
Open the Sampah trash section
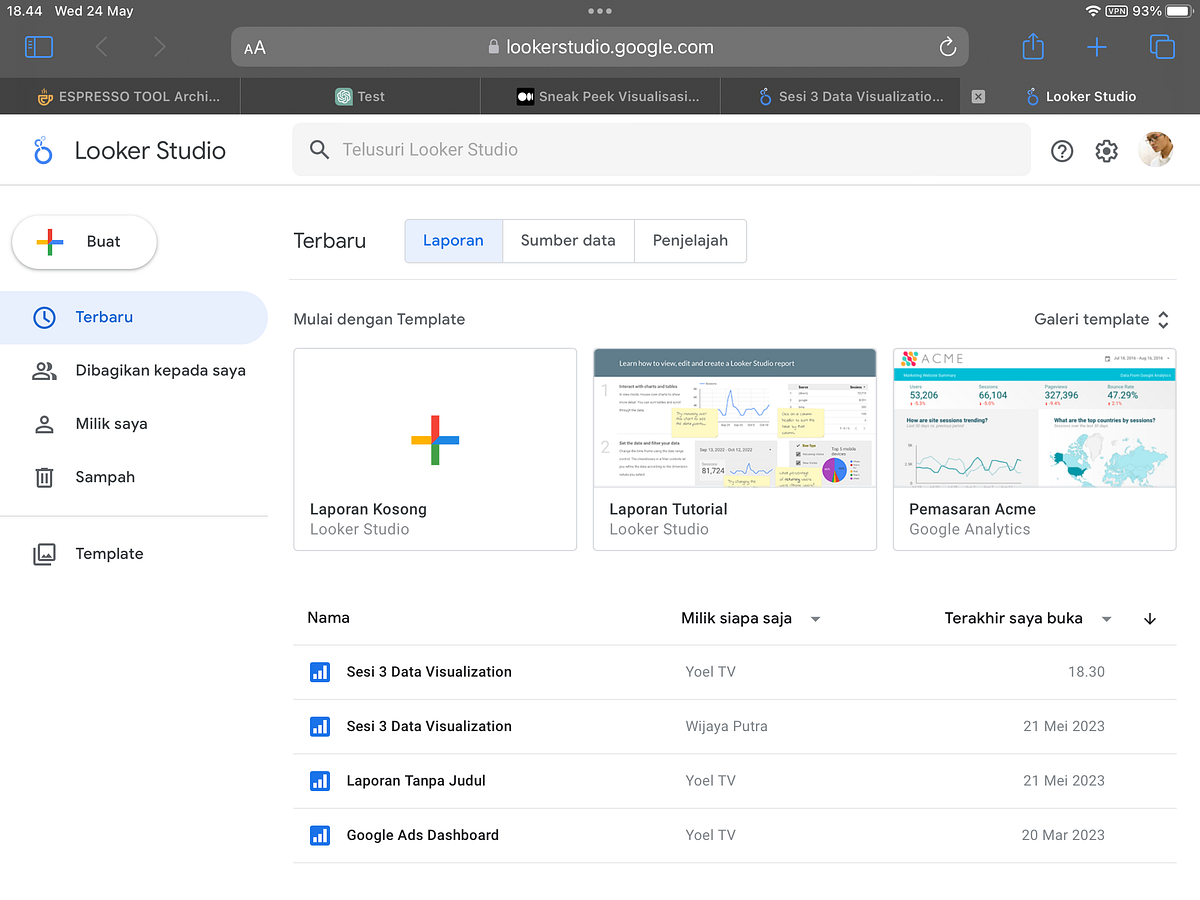[134, 477]
